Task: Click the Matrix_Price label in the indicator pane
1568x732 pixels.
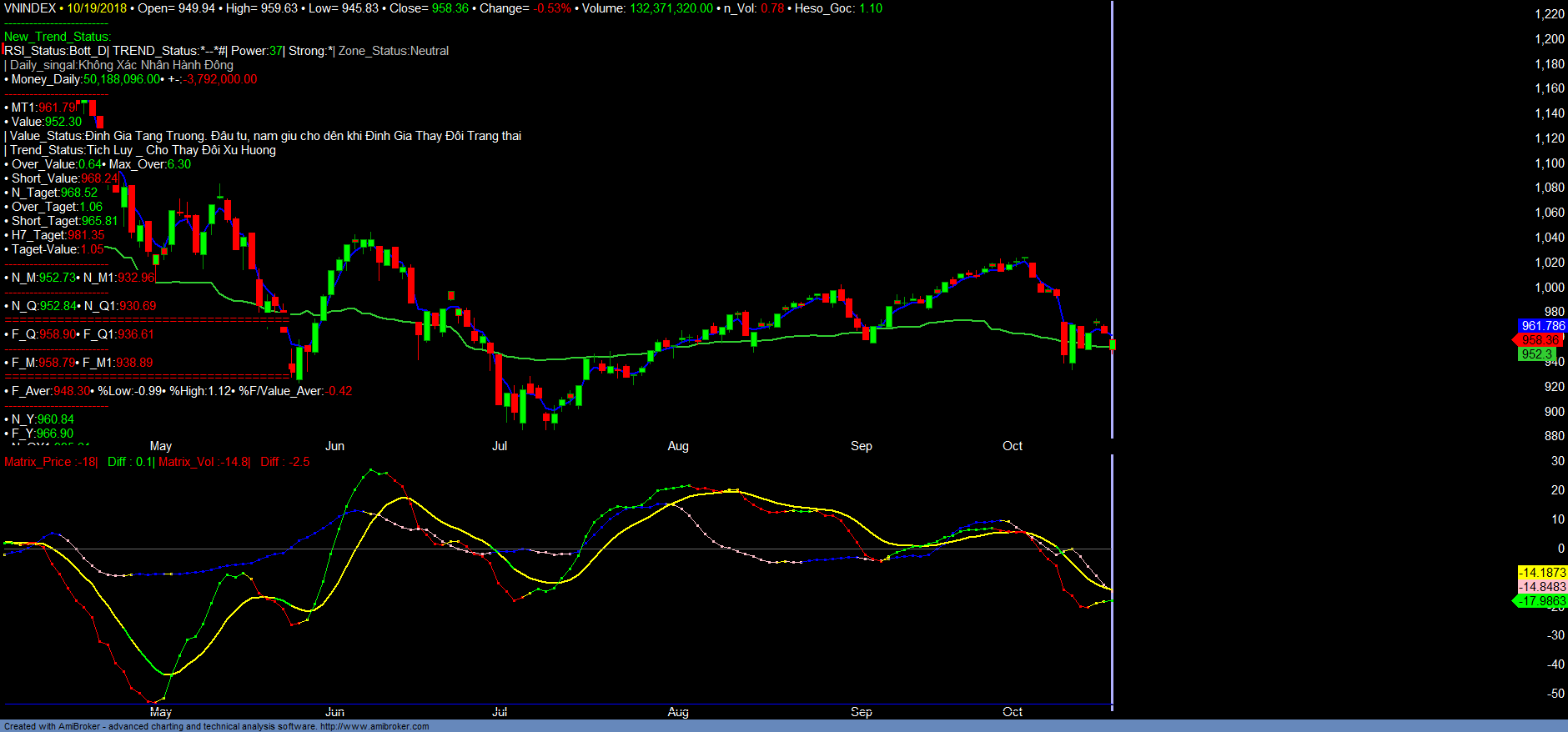Action: pos(38,462)
